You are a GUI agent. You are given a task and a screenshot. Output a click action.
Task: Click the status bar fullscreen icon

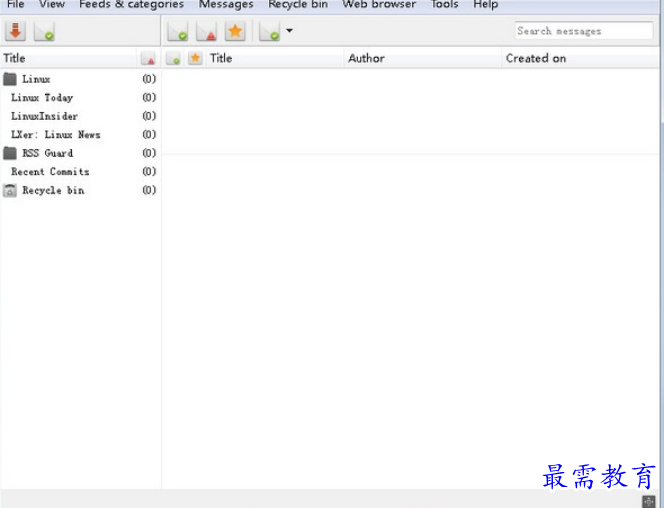[x=649, y=501]
